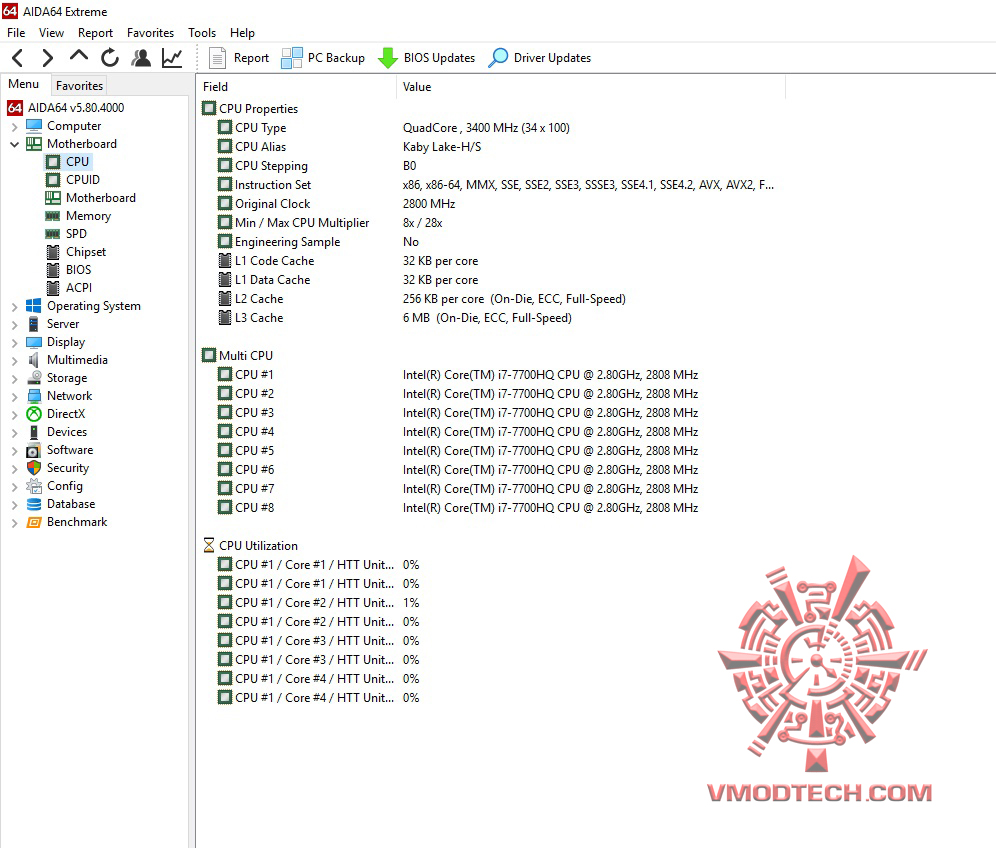This screenshot has height=848, width=996.
Task: Refresh the current page
Action: [110, 58]
